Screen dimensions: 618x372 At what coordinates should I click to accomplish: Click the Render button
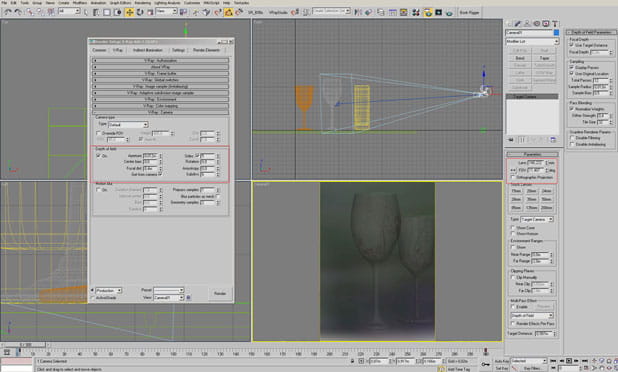[x=220, y=294]
